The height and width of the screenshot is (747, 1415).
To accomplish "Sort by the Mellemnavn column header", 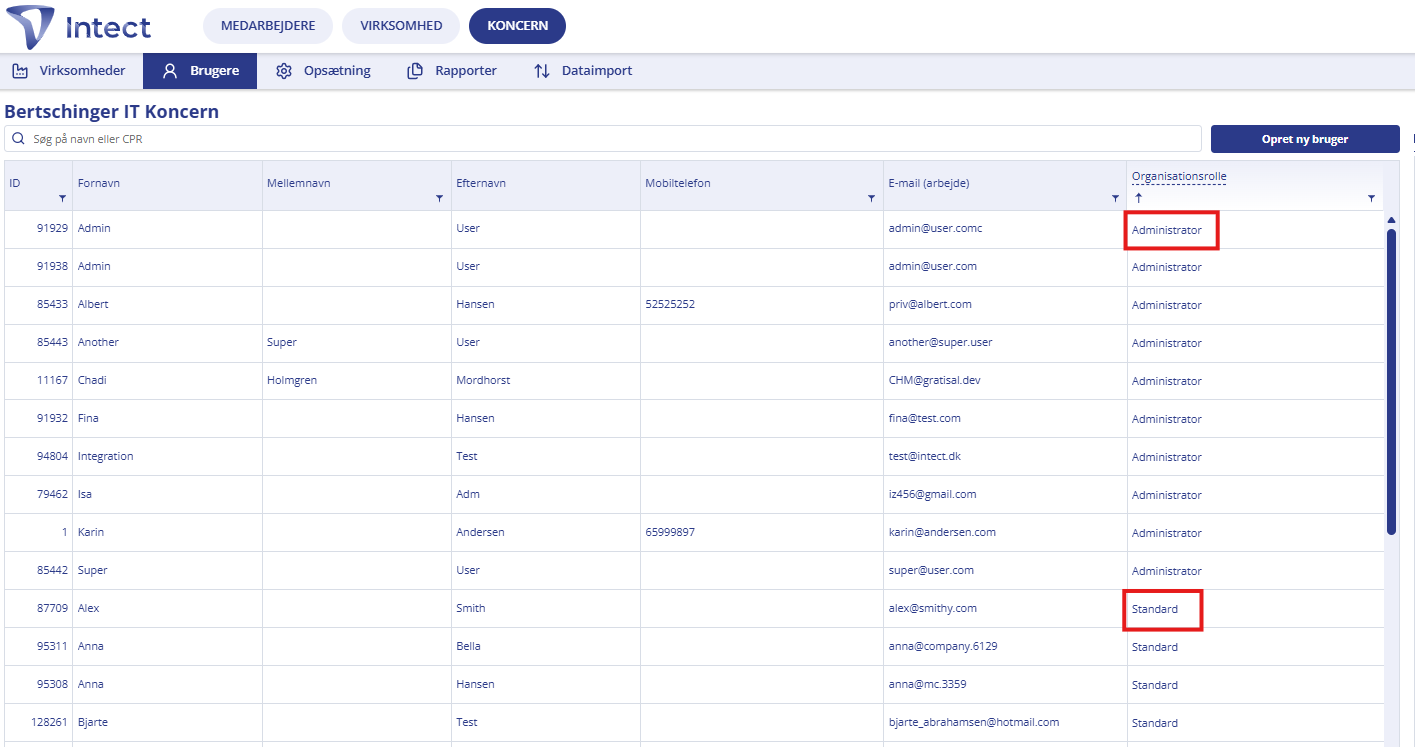I will click(299, 183).
